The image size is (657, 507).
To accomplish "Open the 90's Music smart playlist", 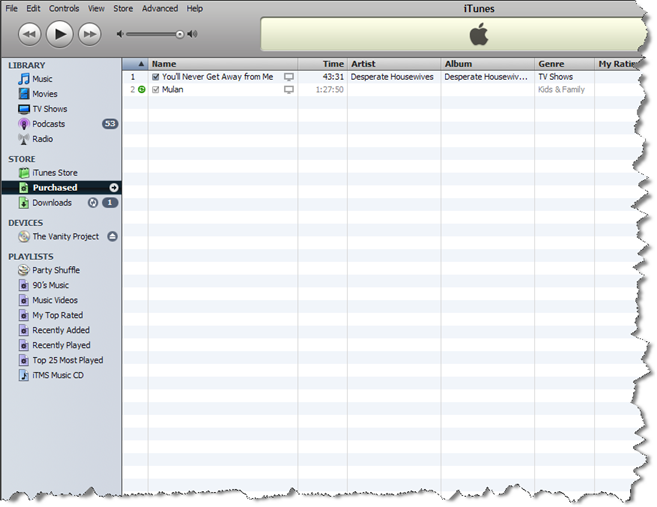I will click(x=50, y=285).
